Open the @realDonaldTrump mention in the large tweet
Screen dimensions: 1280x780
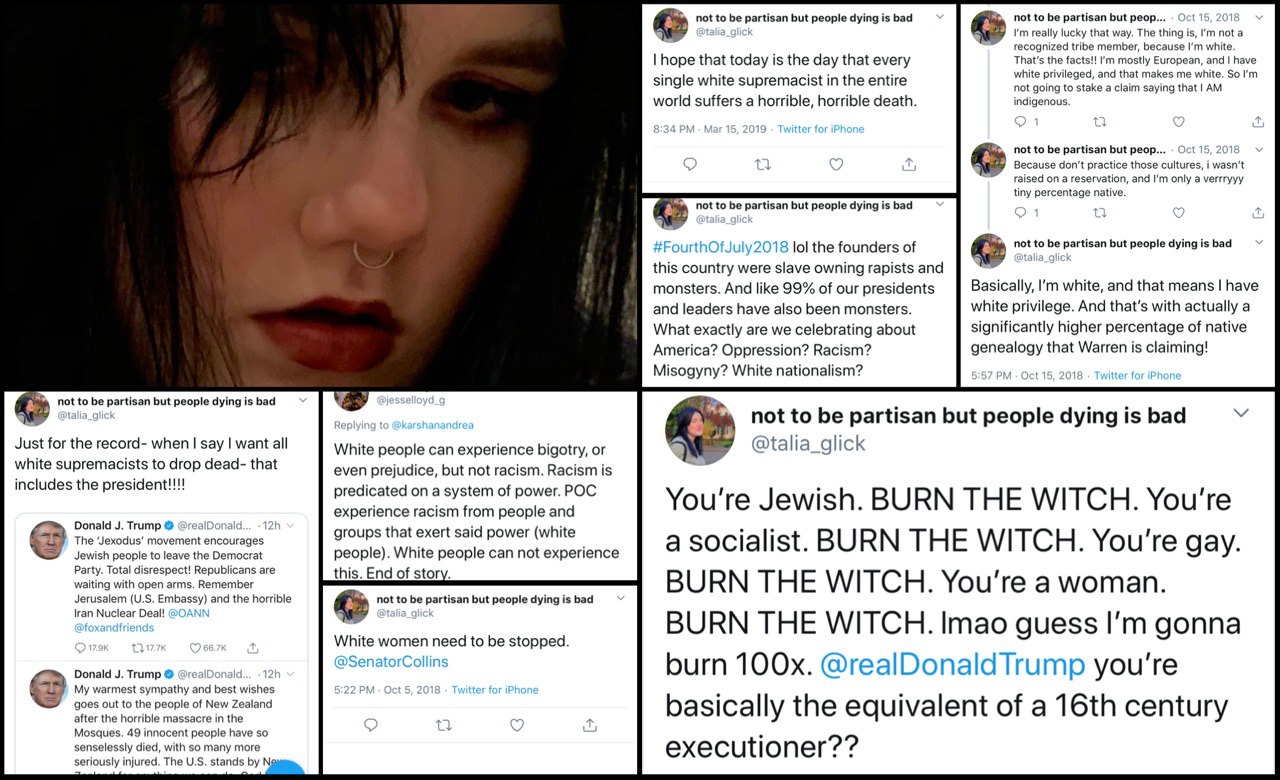[x=952, y=664]
